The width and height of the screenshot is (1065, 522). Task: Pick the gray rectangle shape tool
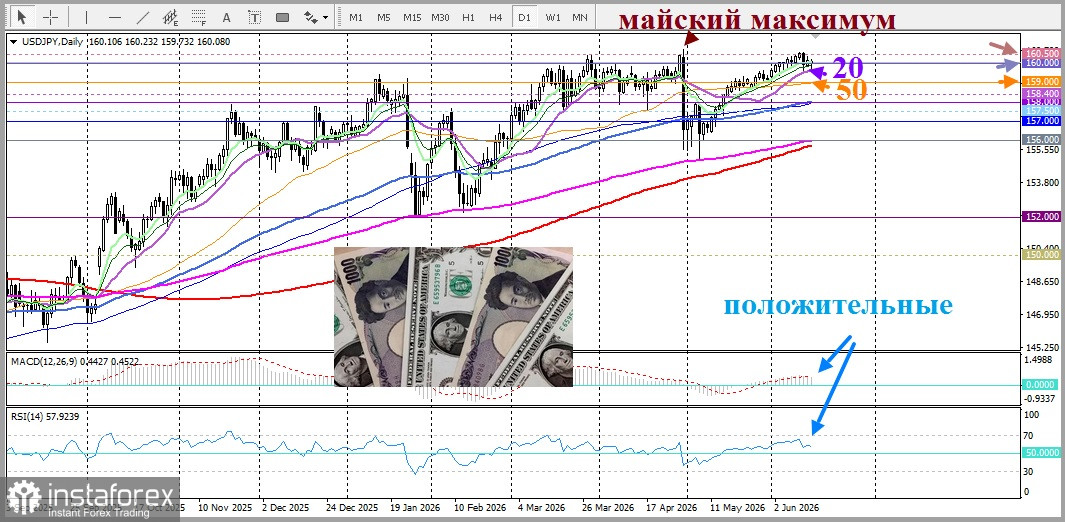pyautogui.click(x=283, y=17)
